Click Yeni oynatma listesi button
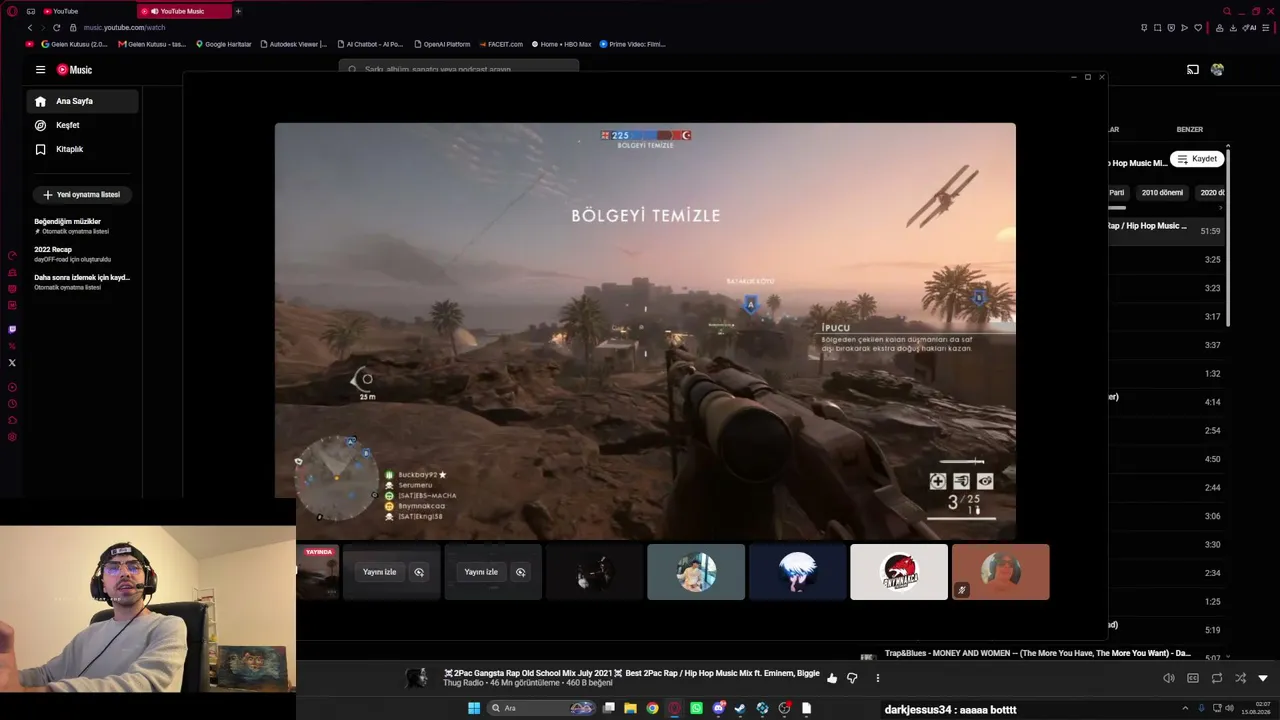The image size is (1280, 720). click(82, 195)
